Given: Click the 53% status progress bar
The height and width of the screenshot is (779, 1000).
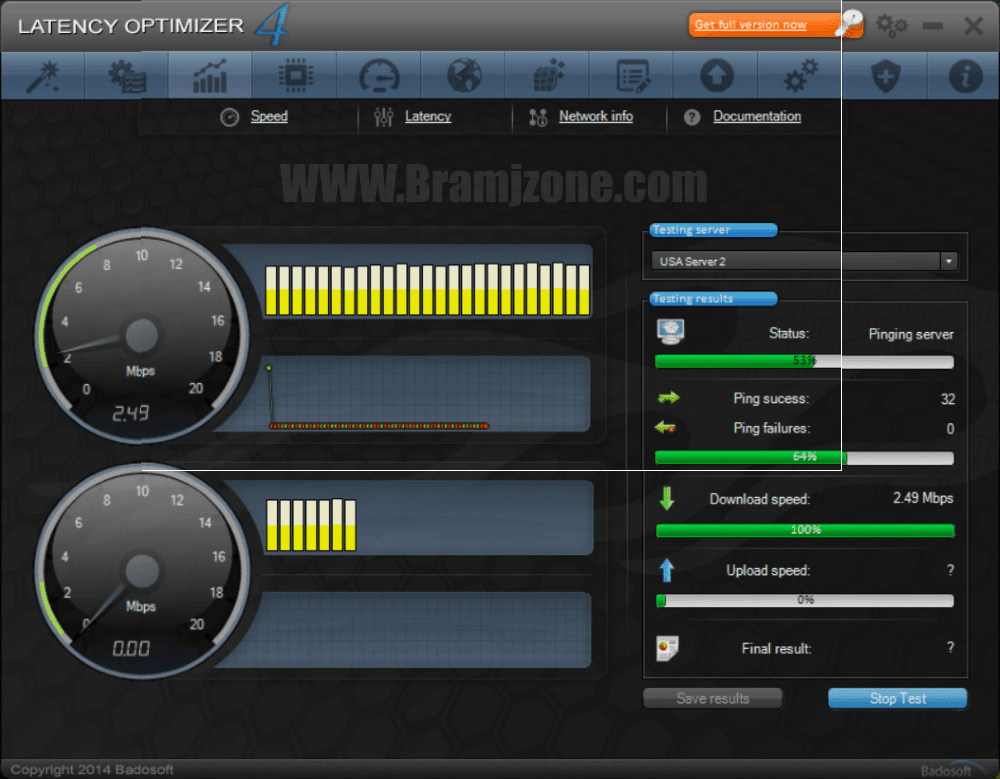Looking at the screenshot, I should point(804,361).
